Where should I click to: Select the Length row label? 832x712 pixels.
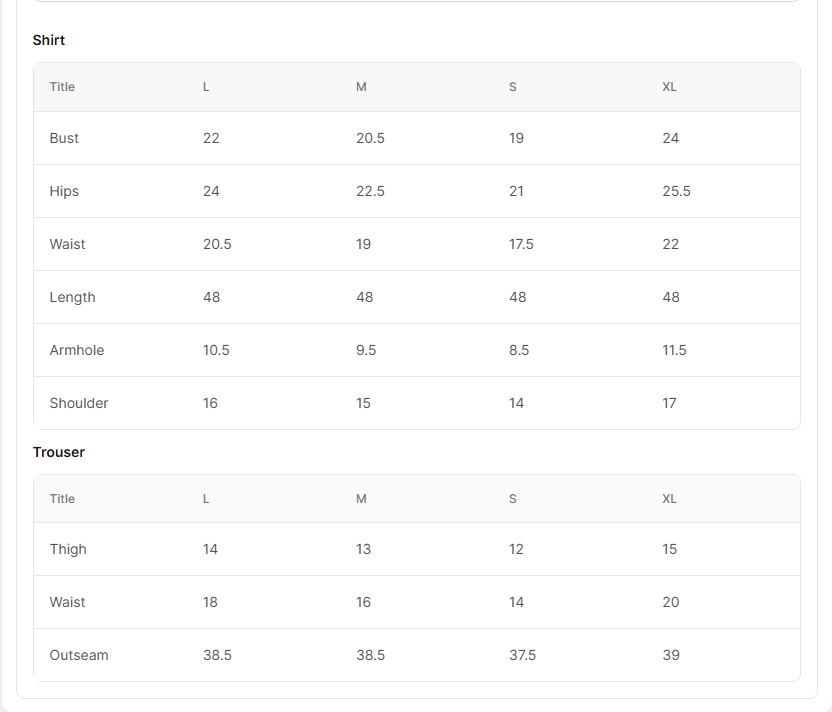pyautogui.click(x=73, y=297)
